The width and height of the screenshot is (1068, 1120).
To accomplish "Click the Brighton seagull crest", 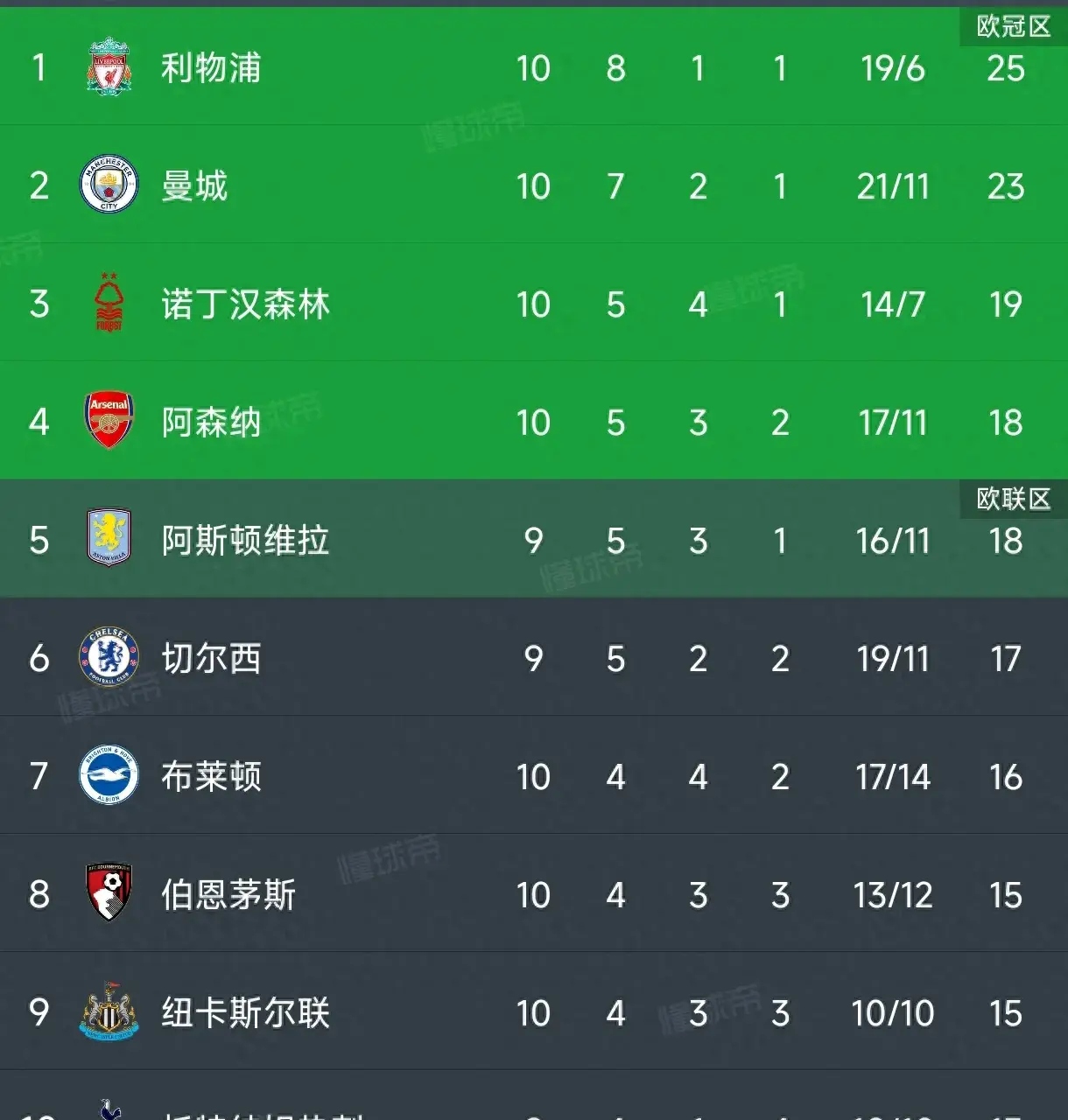I will [x=109, y=775].
